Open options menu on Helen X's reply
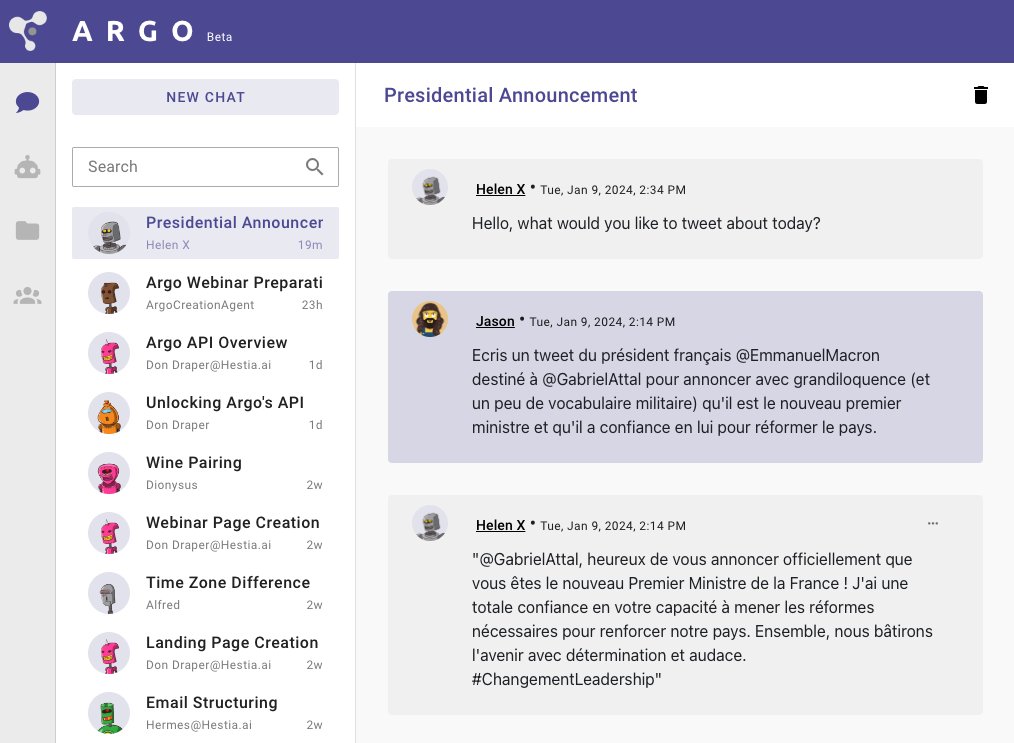This screenshot has height=743, width=1014. click(x=933, y=523)
